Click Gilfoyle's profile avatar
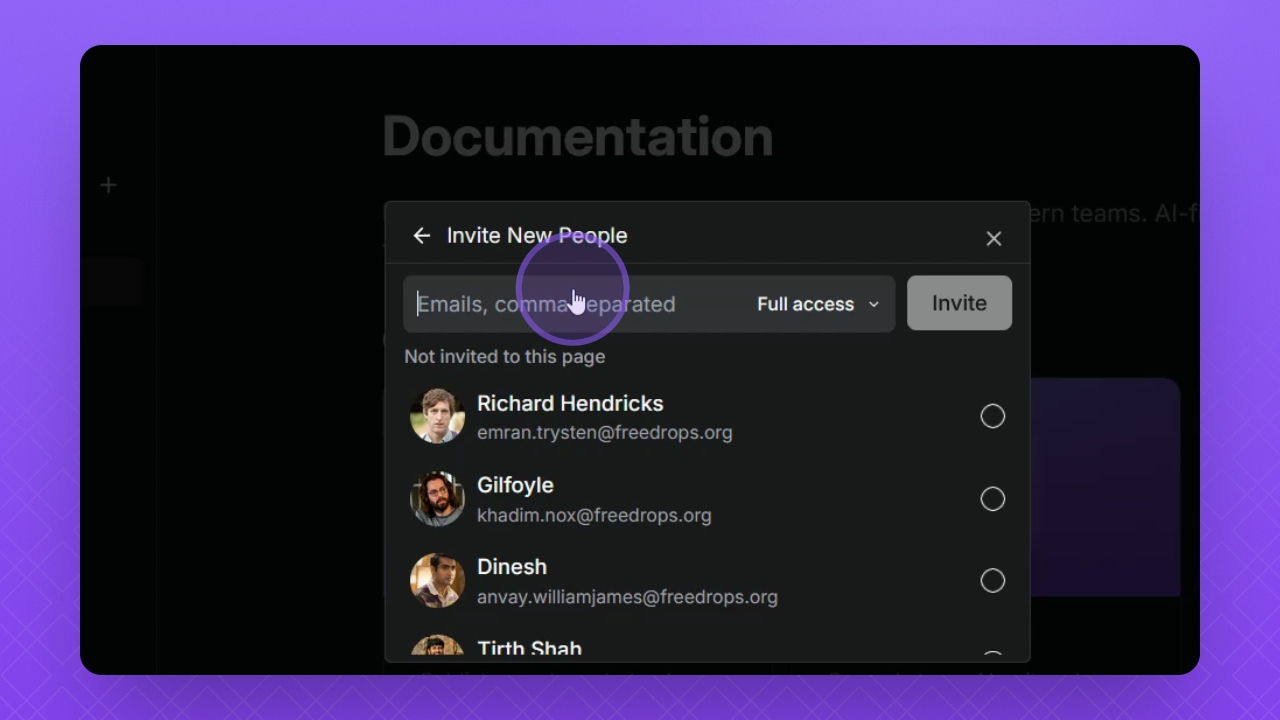The width and height of the screenshot is (1280, 720). click(437, 499)
